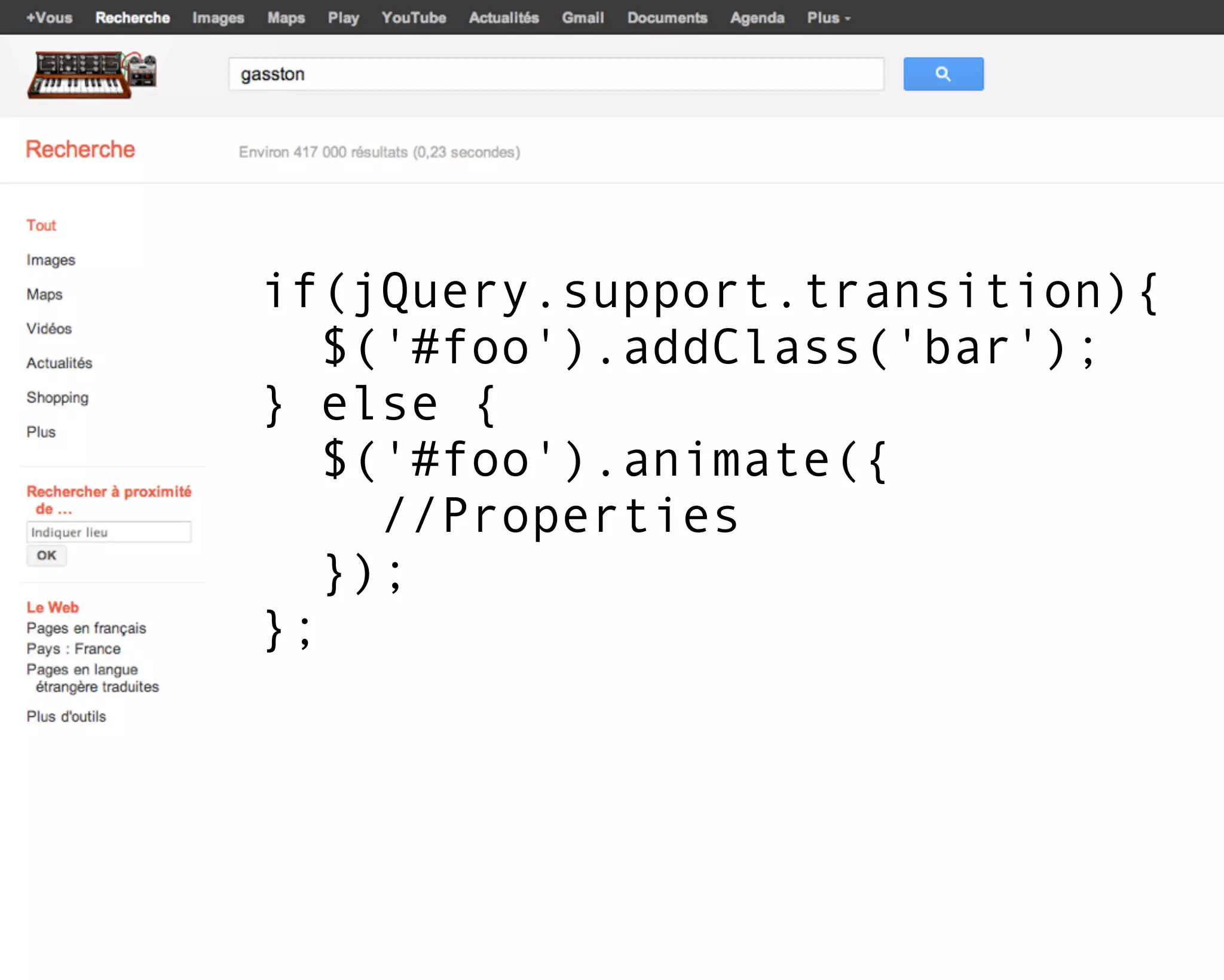
Task: Click the Environ 417 000 résultats text
Action: click(x=380, y=152)
